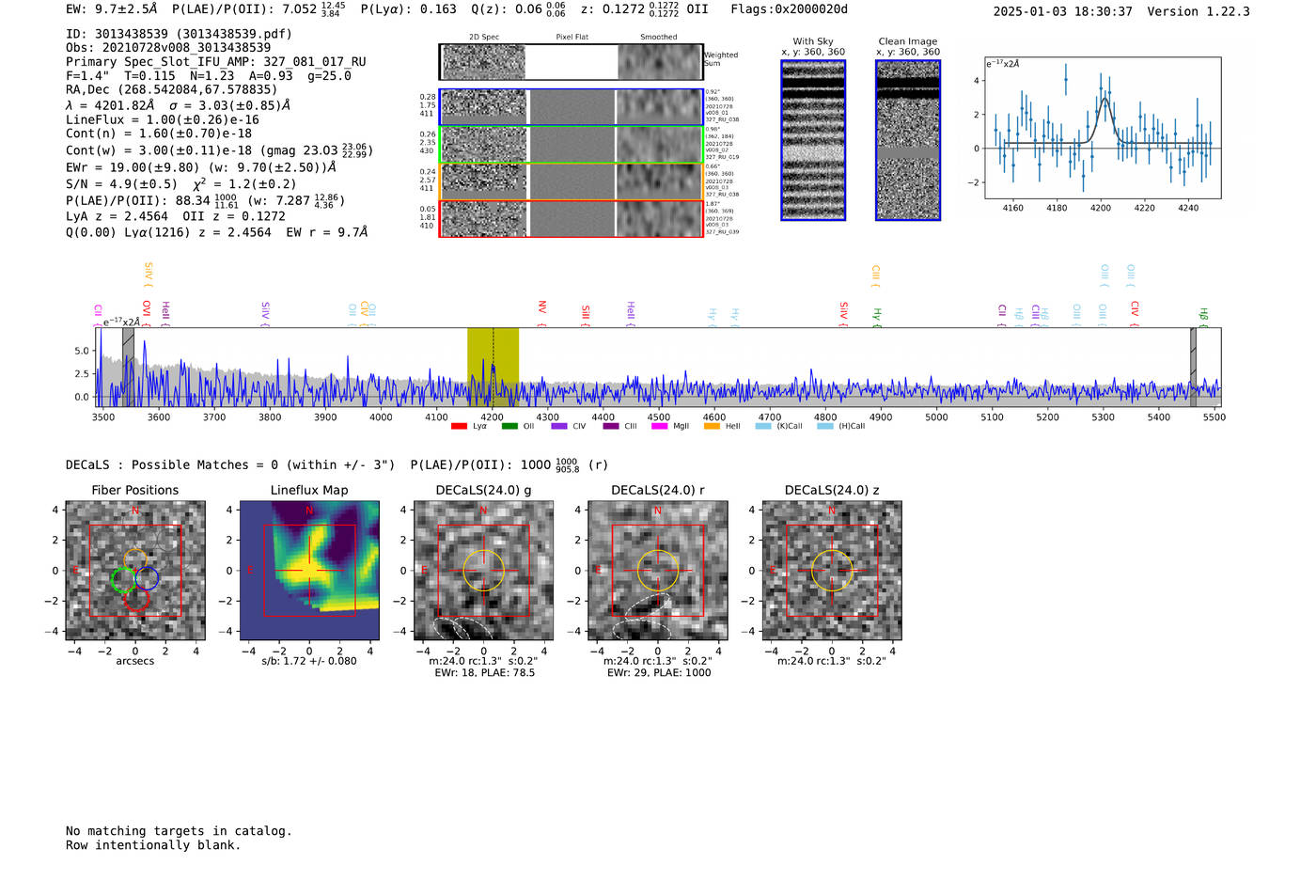Open the Weighted Sum Smoothed cutout
Screen dimensions: 1316x896
coord(659,62)
